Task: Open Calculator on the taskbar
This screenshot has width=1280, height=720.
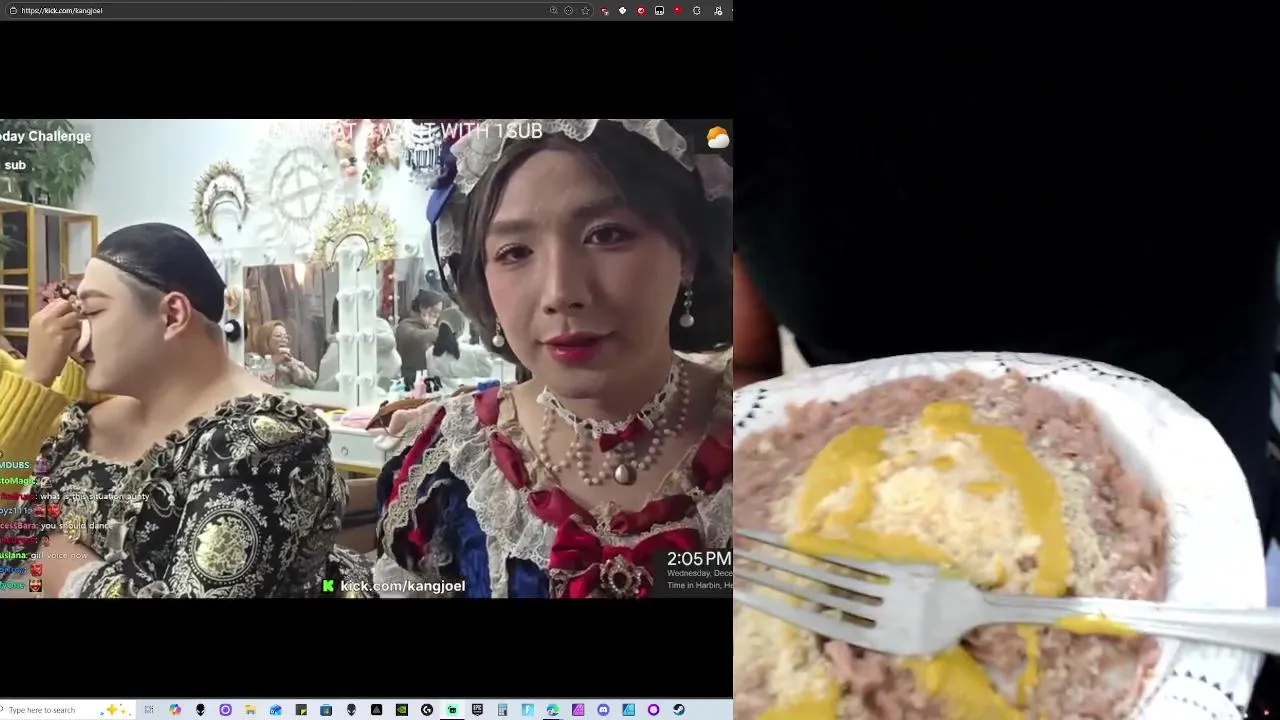Action: tap(502, 710)
